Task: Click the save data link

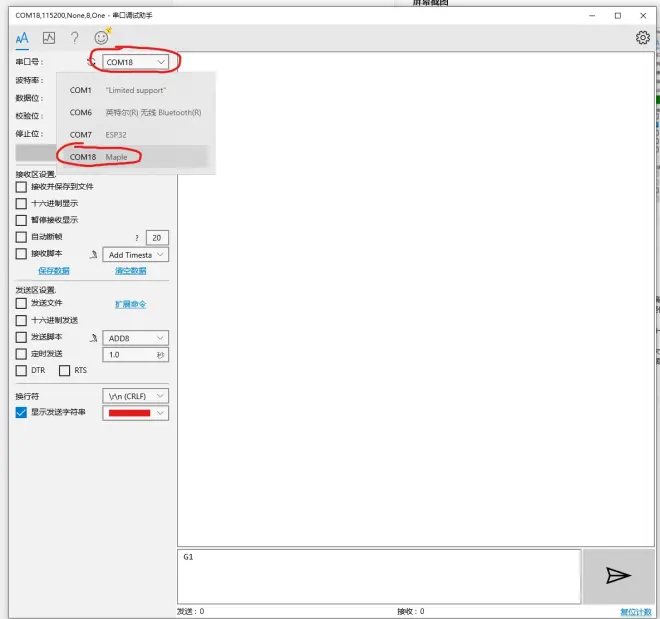Action: pos(54,271)
